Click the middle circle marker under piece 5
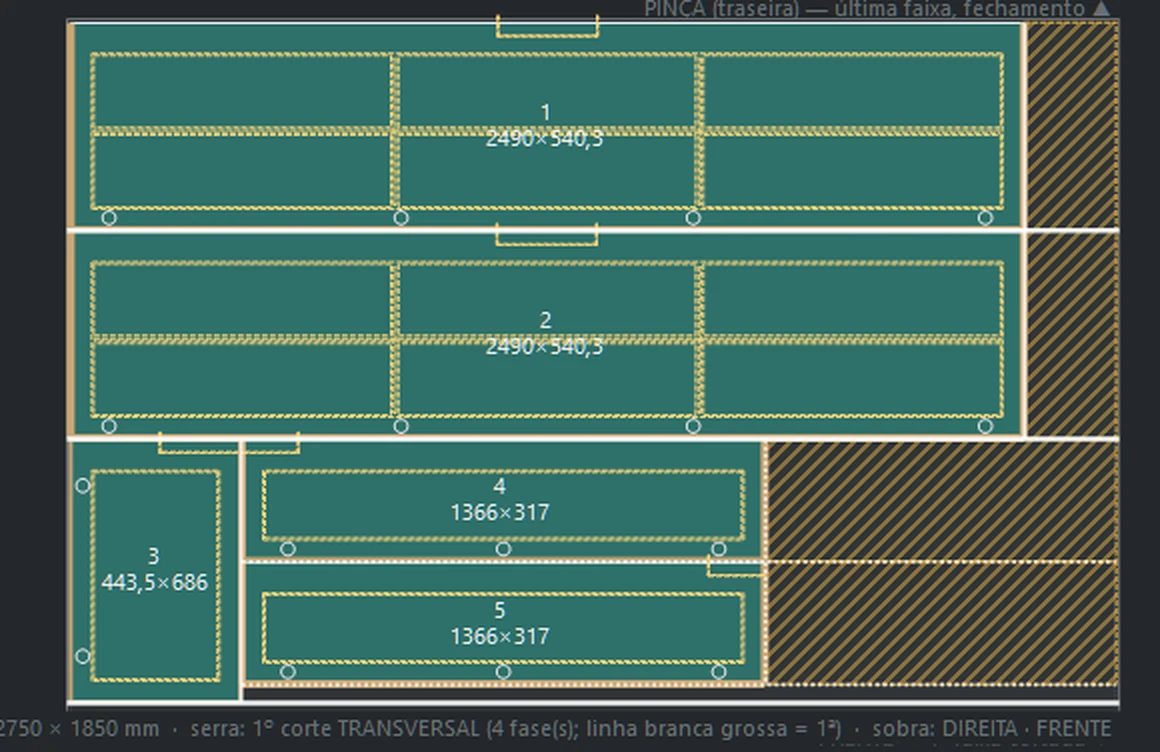This screenshot has width=1160, height=752. click(503, 672)
